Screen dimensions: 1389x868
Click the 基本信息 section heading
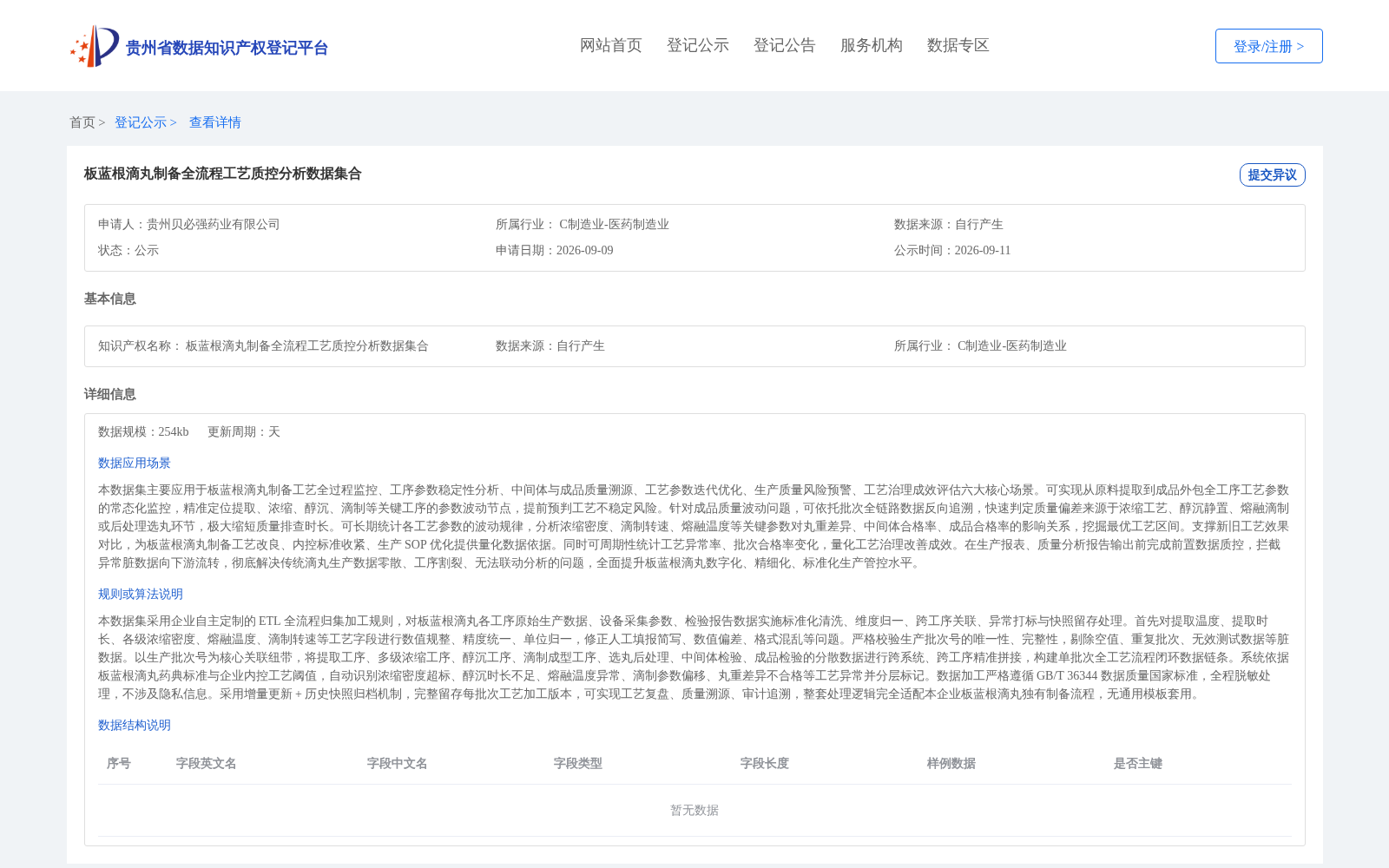coord(110,299)
